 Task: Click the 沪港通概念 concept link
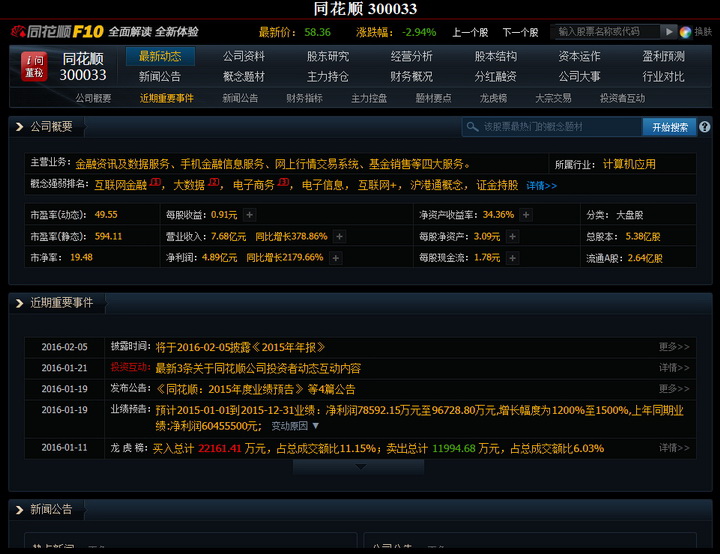click(x=437, y=185)
